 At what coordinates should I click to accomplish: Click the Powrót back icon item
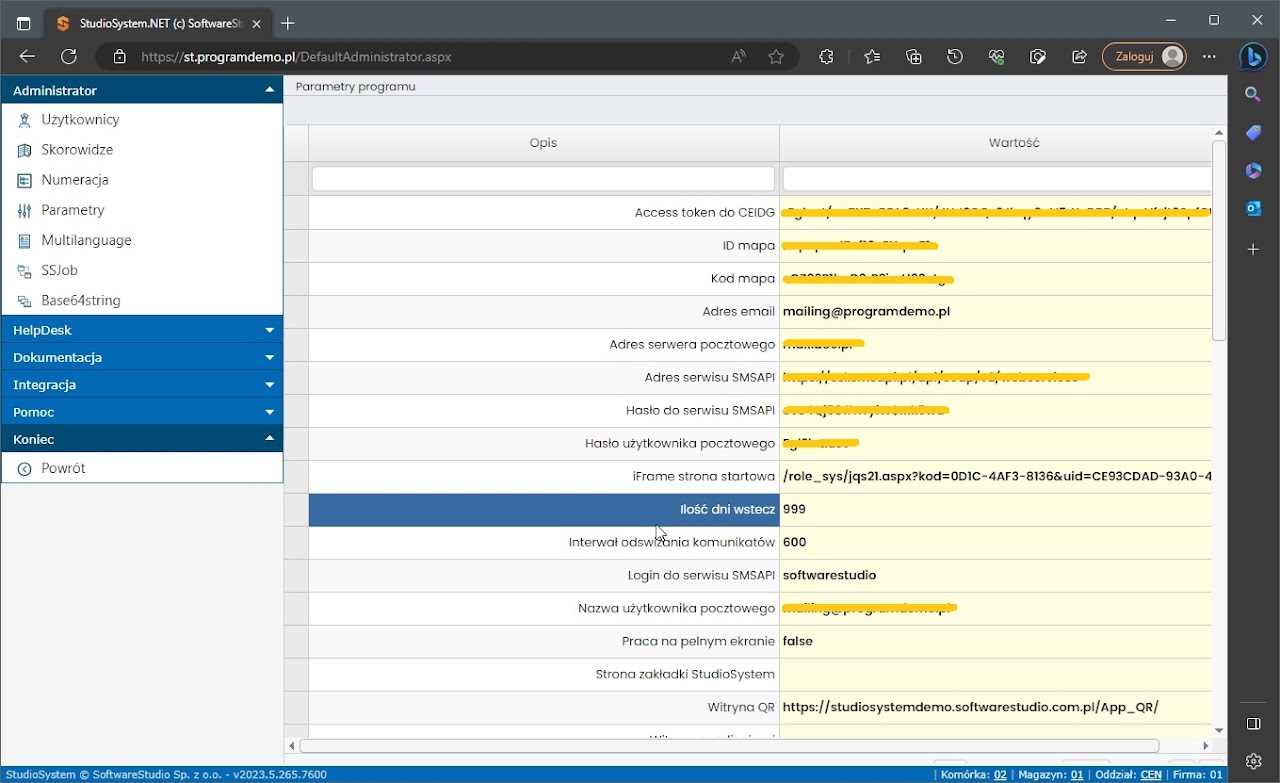tap(63, 468)
